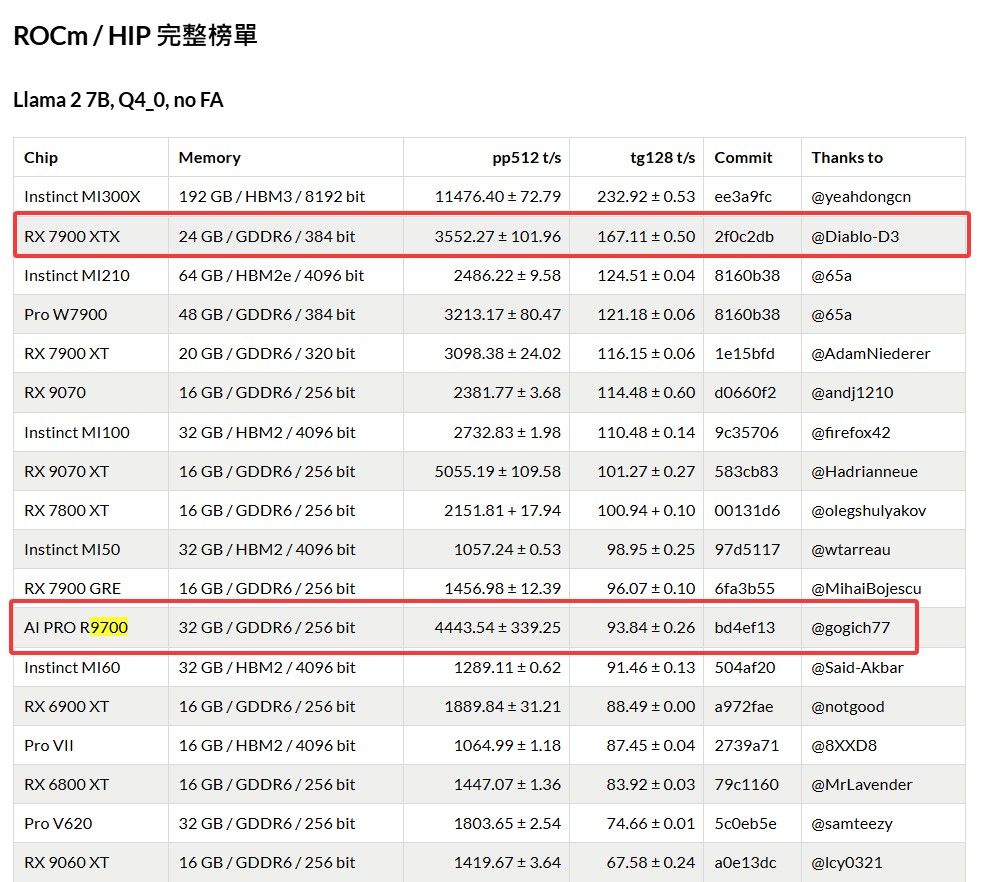This screenshot has width=995, height=882.
Task: Click the Llama 2 7B, Q4_0, no FA subheading
Action: [118, 100]
